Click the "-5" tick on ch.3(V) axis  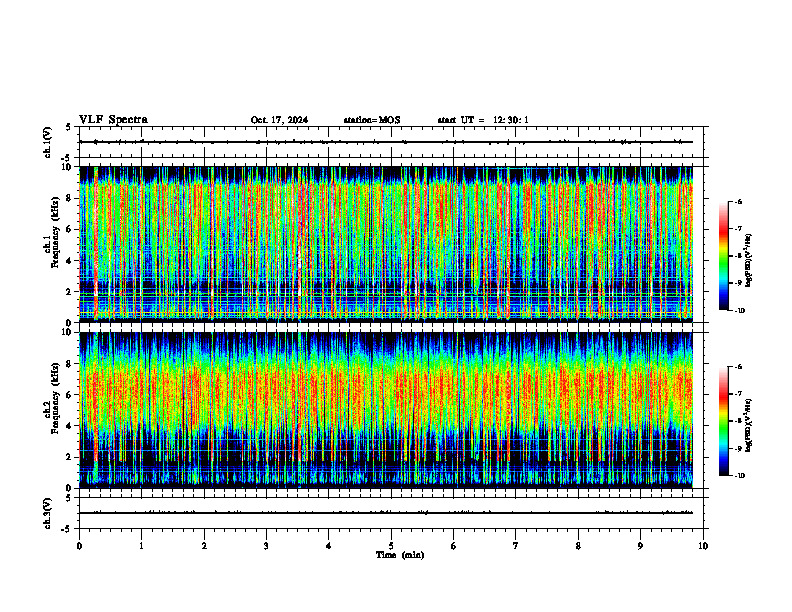pos(67,529)
